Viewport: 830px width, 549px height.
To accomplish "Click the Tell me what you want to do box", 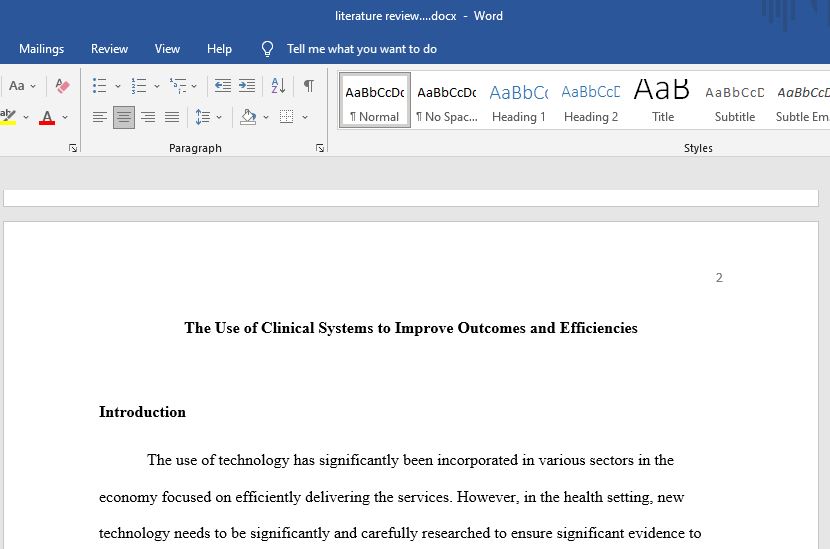I will click(x=362, y=49).
